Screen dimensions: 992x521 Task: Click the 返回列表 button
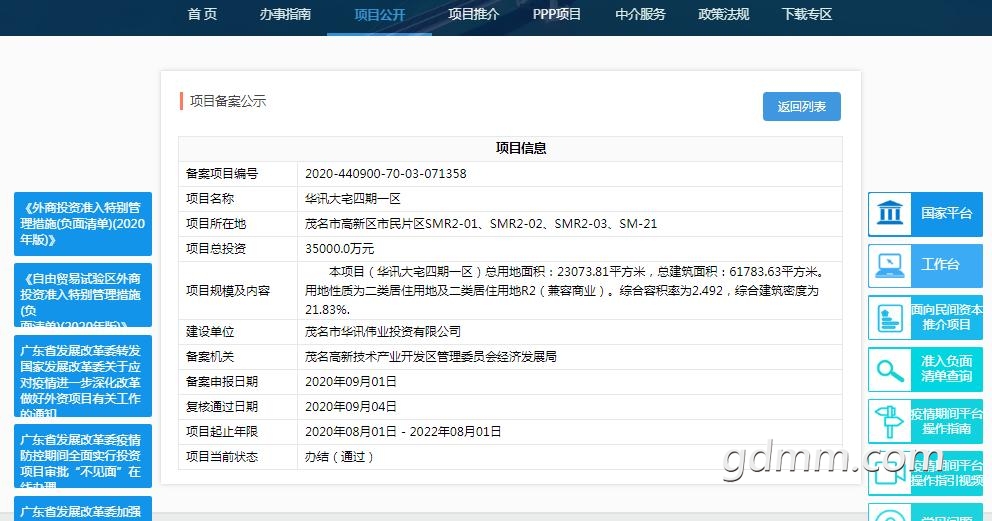click(x=802, y=106)
